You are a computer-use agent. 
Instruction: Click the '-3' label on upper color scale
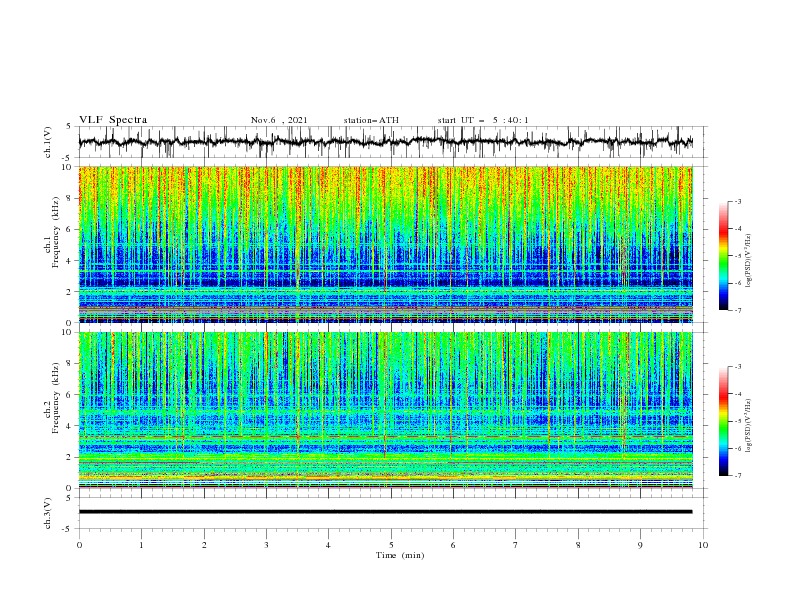(x=737, y=201)
